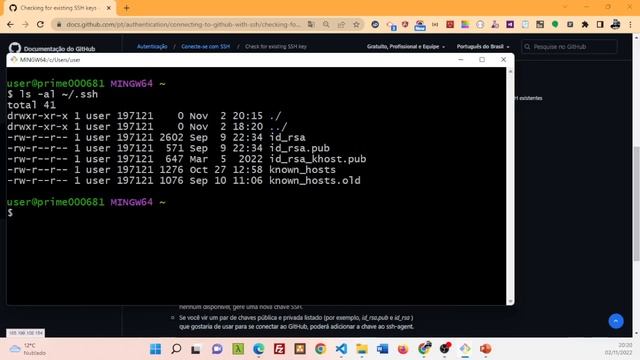Close the 'Checking for existing SSH keys' tab

pos(109,8)
